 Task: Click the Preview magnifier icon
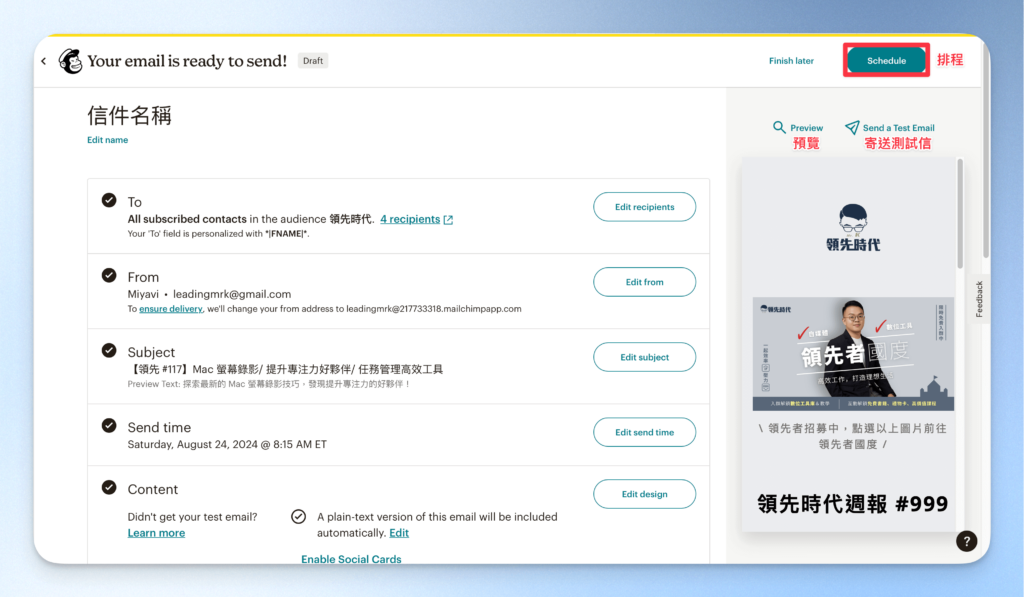tap(779, 127)
